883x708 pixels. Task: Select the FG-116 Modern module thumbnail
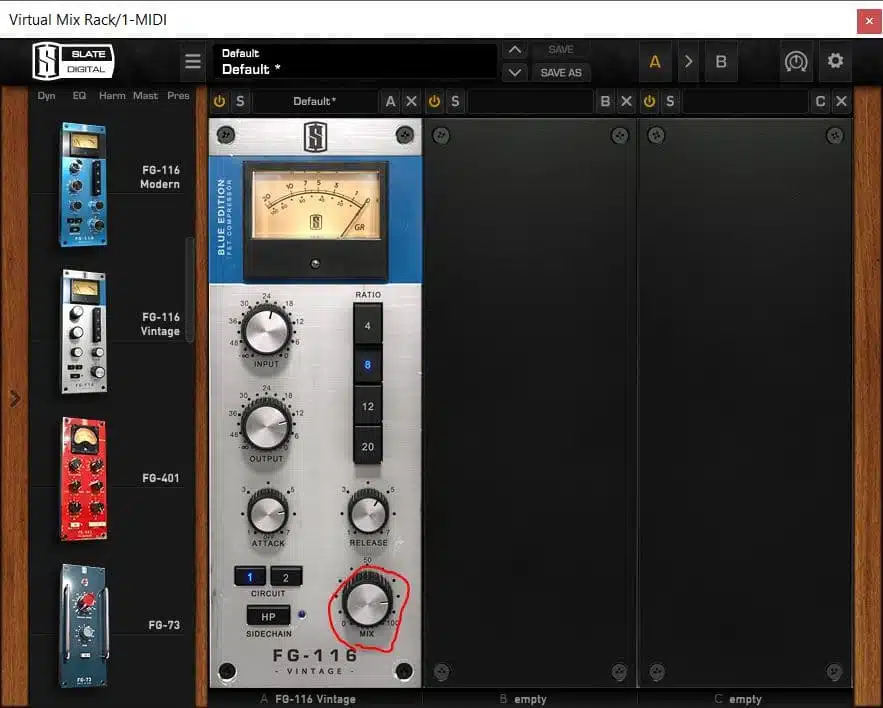83,184
